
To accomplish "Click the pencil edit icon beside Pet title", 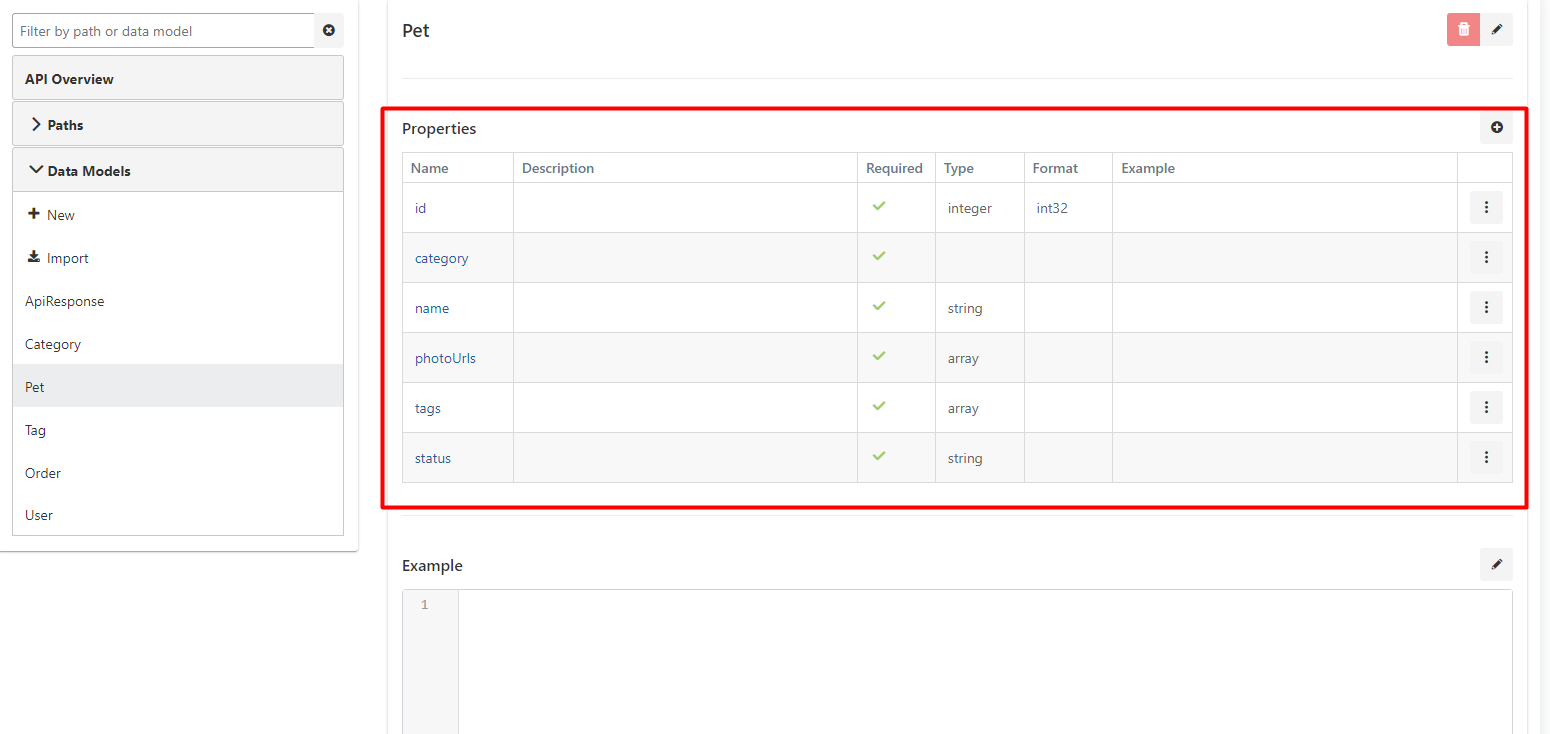I will (1496, 30).
